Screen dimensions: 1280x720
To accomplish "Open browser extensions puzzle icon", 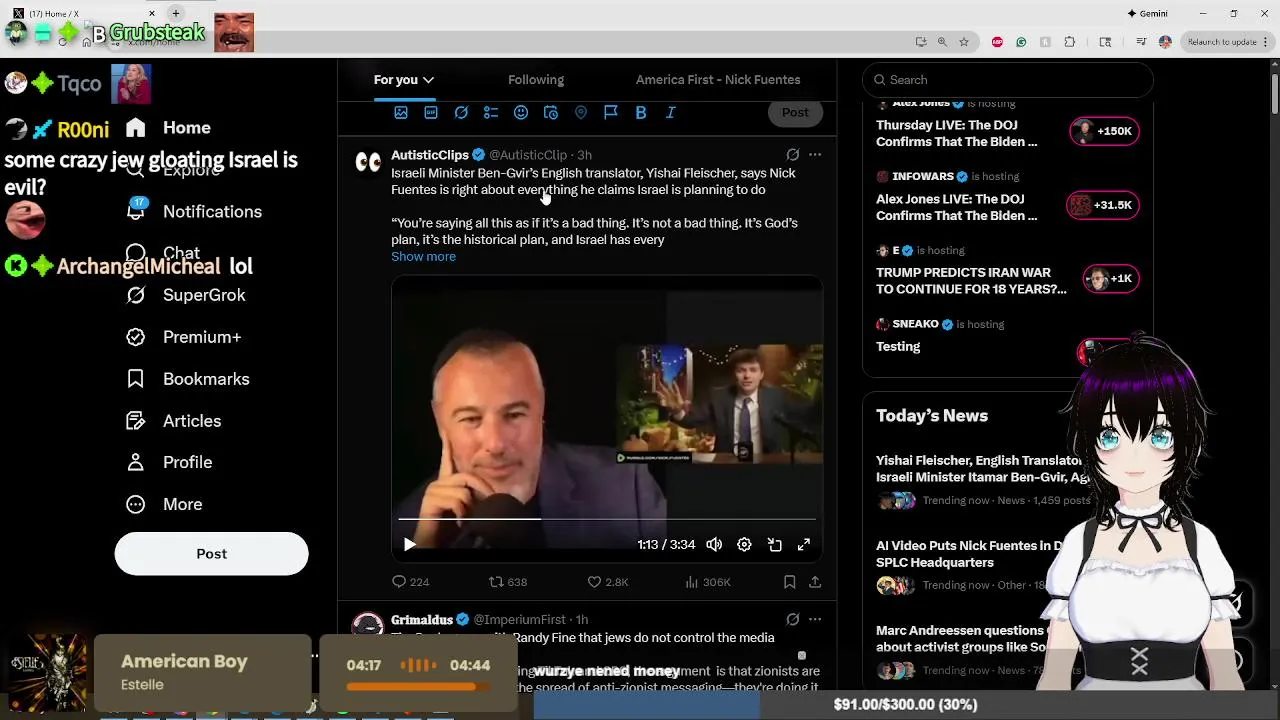I will [x=1070, y=42].
